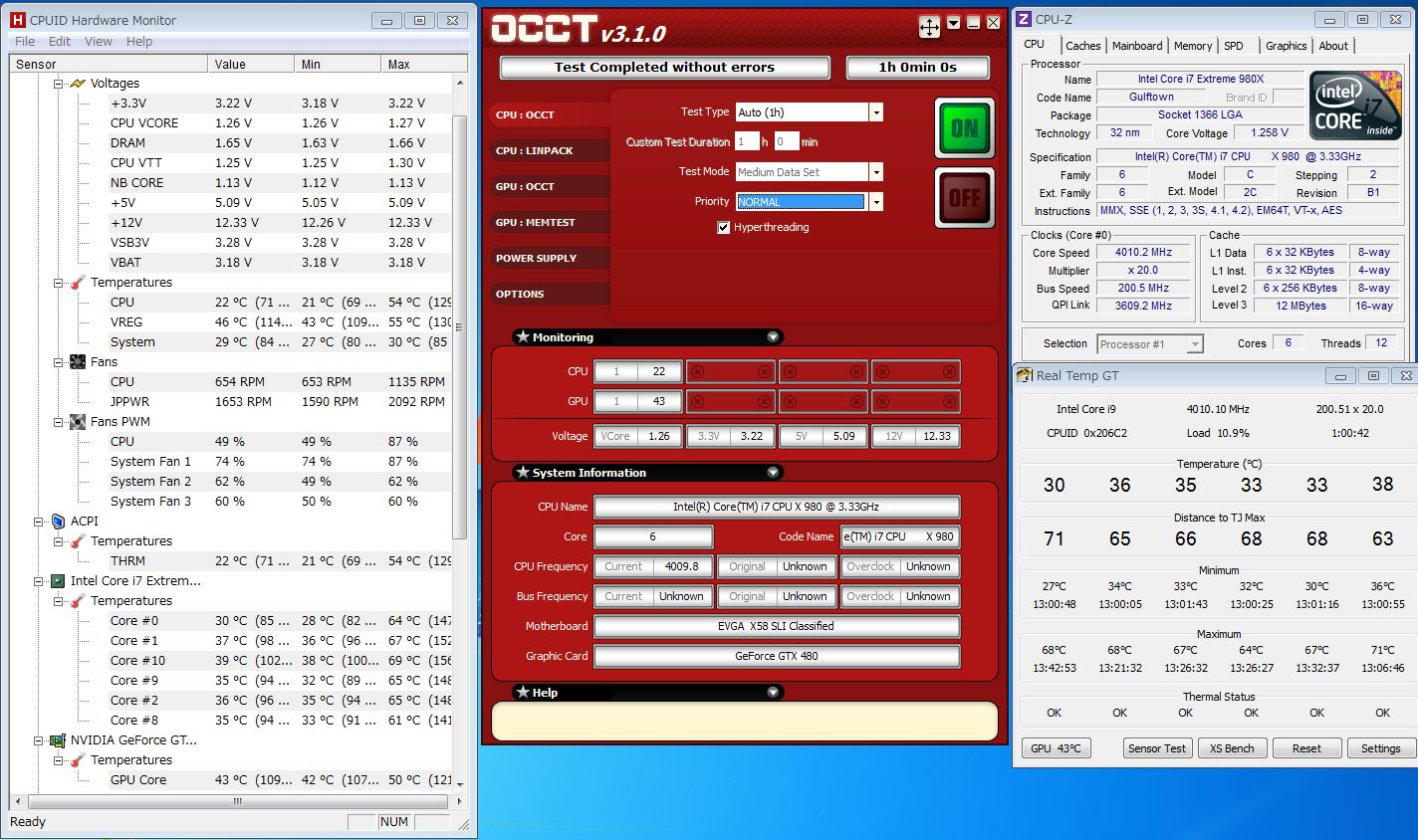1418x840 pixels.
Task: Select the GPU : MEMTEST tab
Action: pyautogui.click(x=550, y=223)
